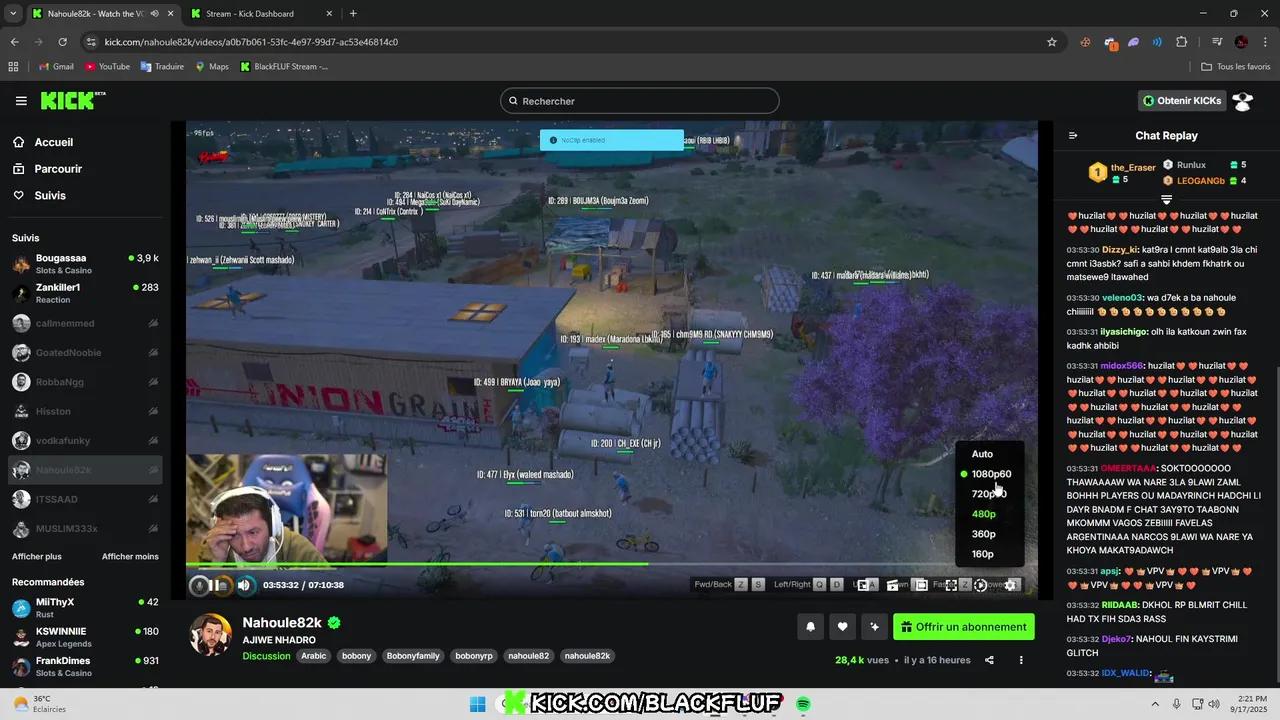
Task: Click the sparkle icon button
Action: point(874,627)
